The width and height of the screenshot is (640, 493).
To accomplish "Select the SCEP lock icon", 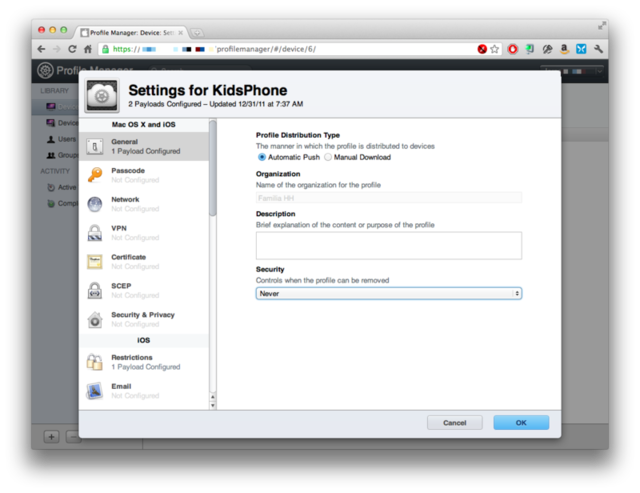I will click(x=95, y=291).
